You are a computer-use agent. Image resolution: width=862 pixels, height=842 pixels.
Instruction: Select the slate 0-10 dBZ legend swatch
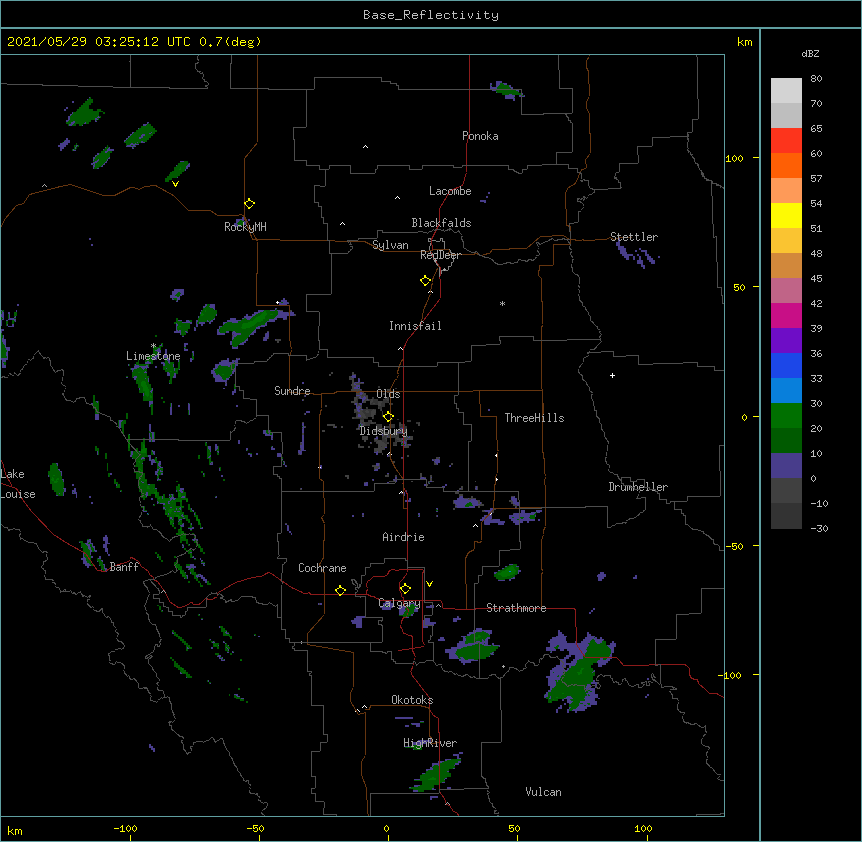(x=786, y=466)
